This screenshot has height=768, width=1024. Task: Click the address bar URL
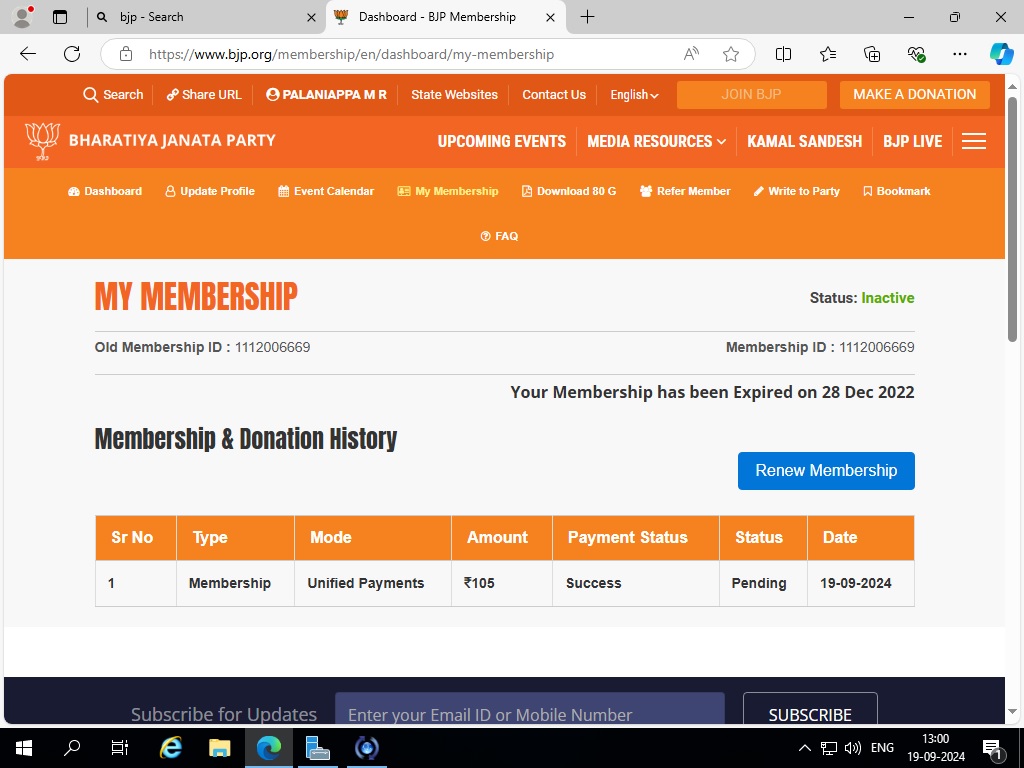tap(351, 54)
